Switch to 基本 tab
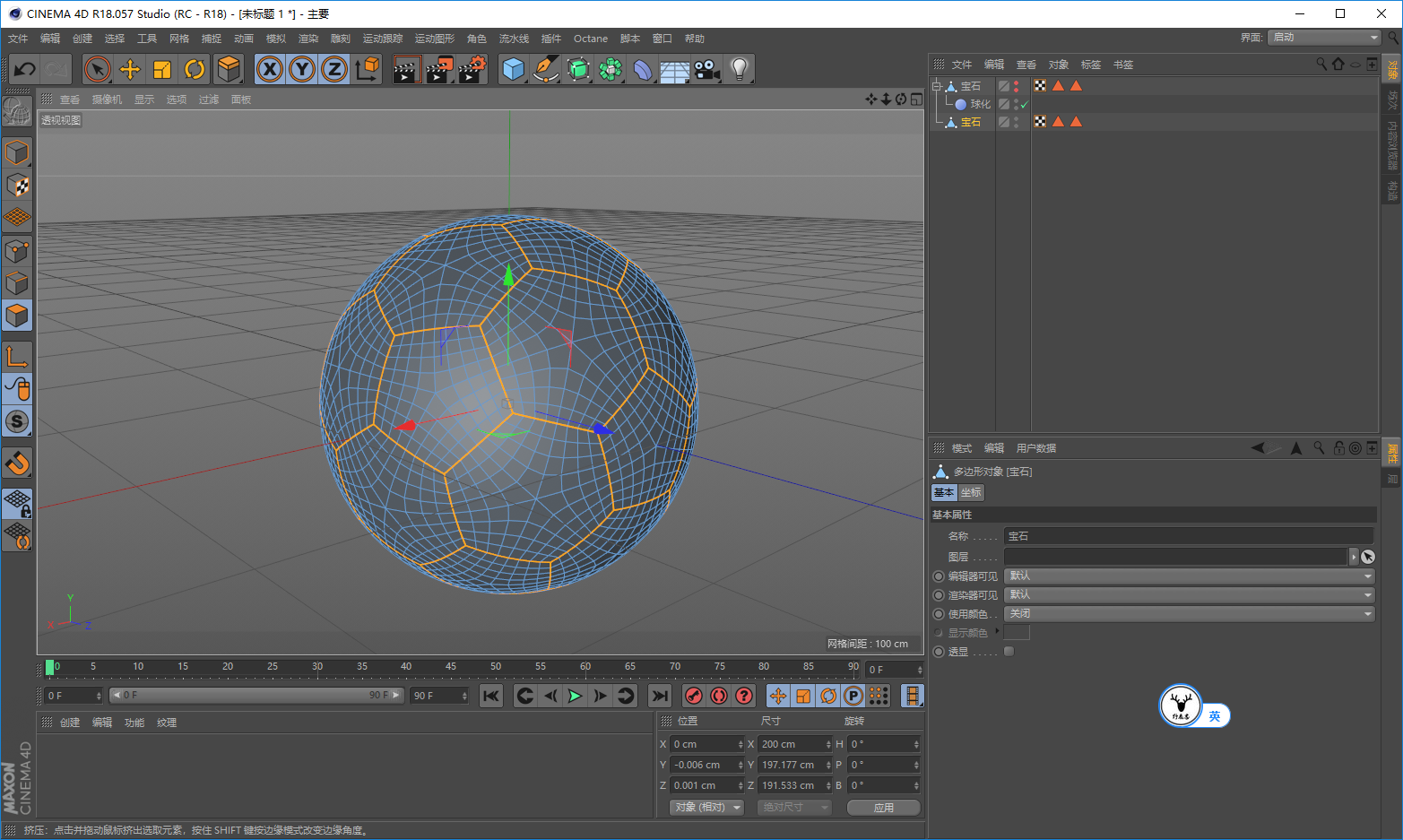 944,492
